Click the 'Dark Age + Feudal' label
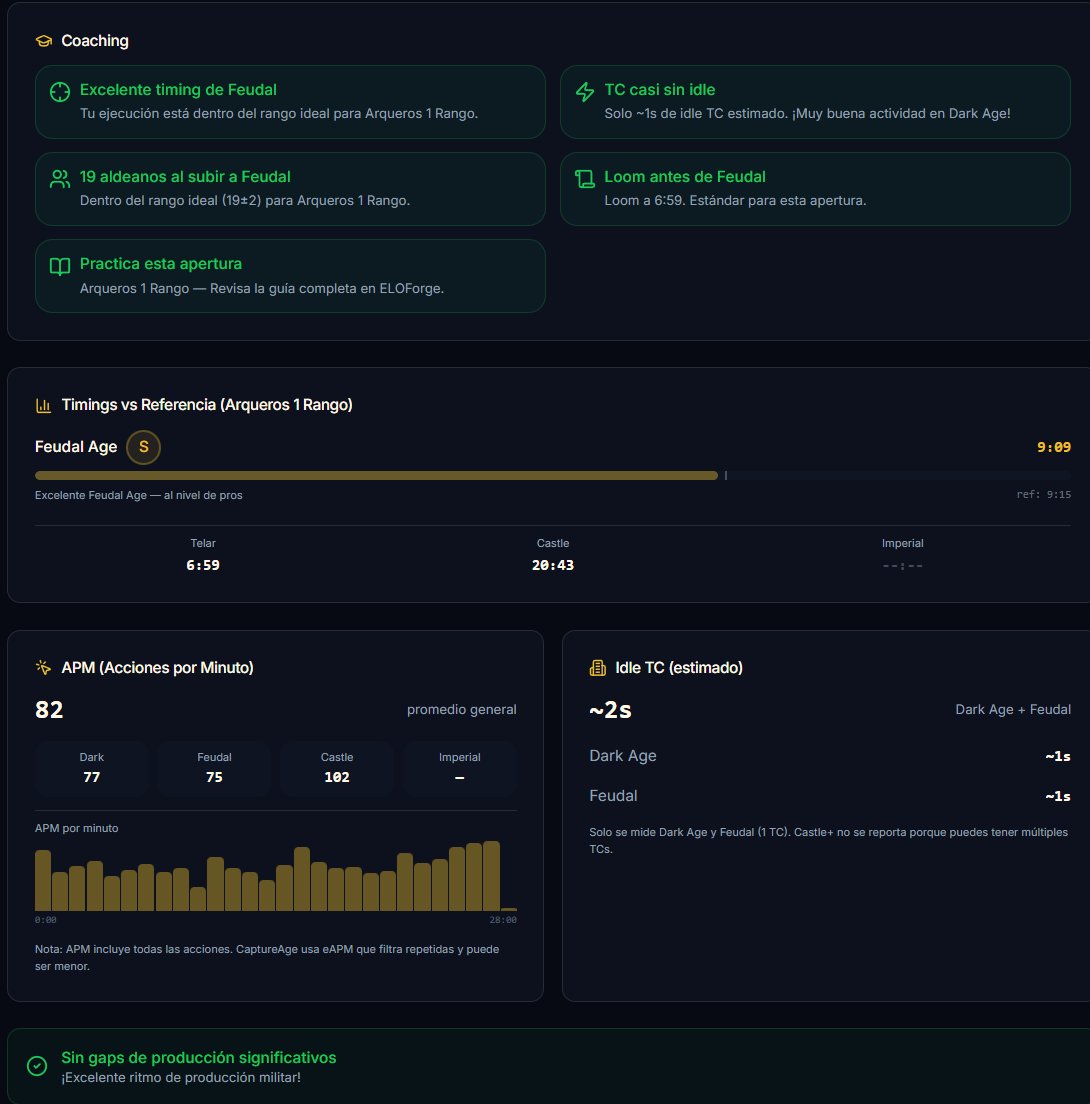 click(x=1013, y=710)
